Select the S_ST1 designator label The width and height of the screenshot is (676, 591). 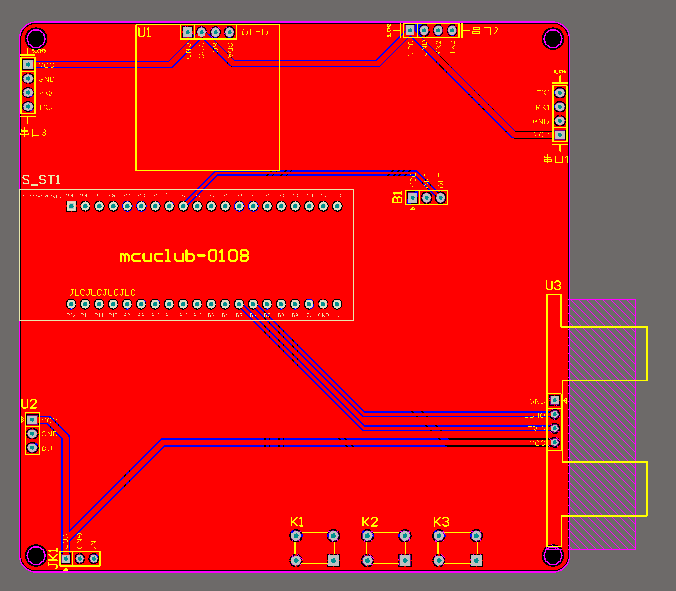coord(41,180)
